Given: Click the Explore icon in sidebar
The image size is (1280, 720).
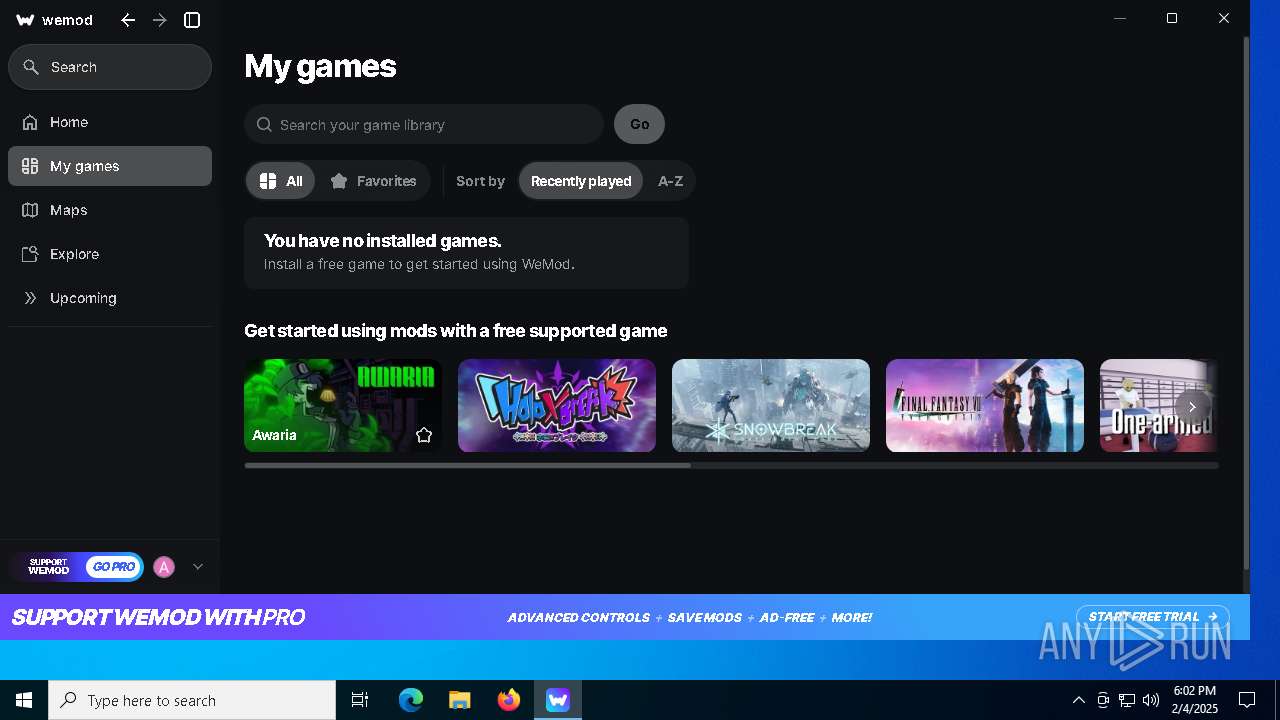Looking at the screenshot, I should click(x=30, y=254).
